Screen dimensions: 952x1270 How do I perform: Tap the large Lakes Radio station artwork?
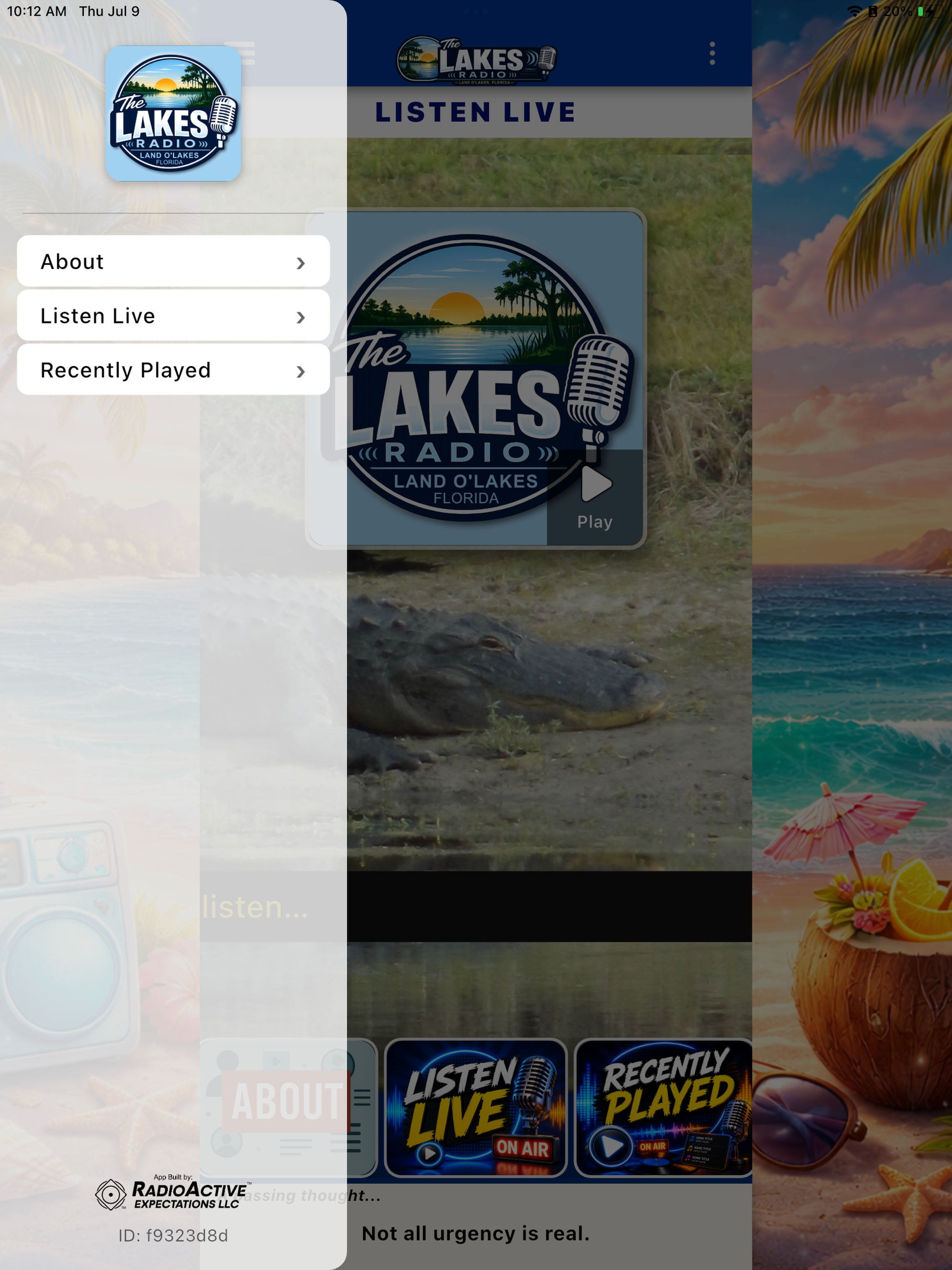coord(476,378)
